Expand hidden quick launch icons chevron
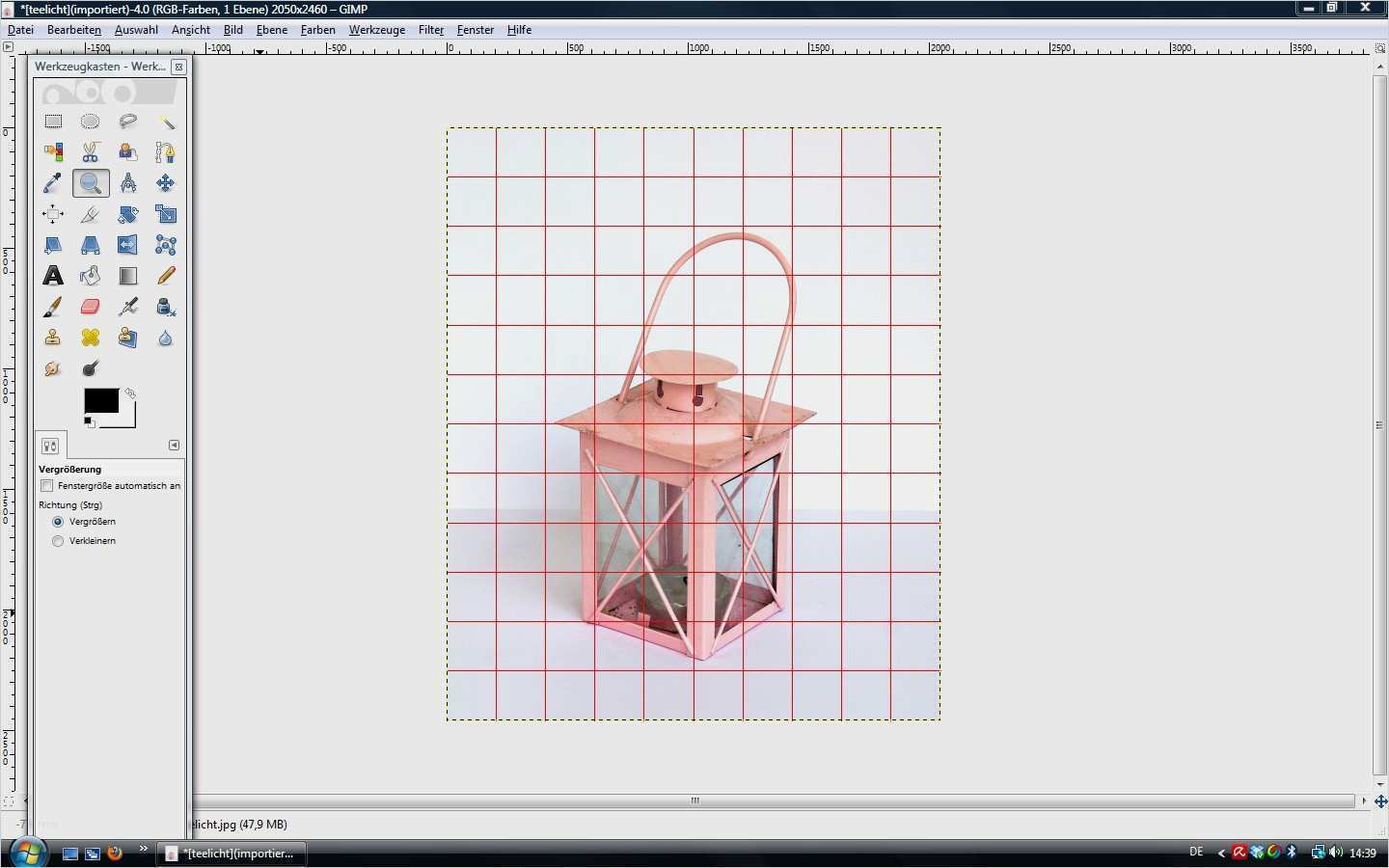 tap(144, 850)
